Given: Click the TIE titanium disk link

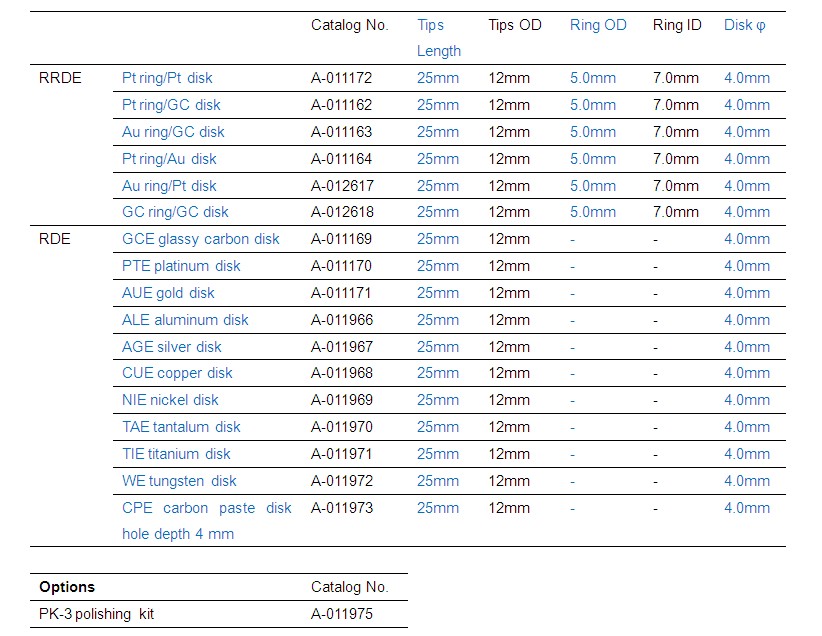Looking at the screenshot, I should coord(176,454).
